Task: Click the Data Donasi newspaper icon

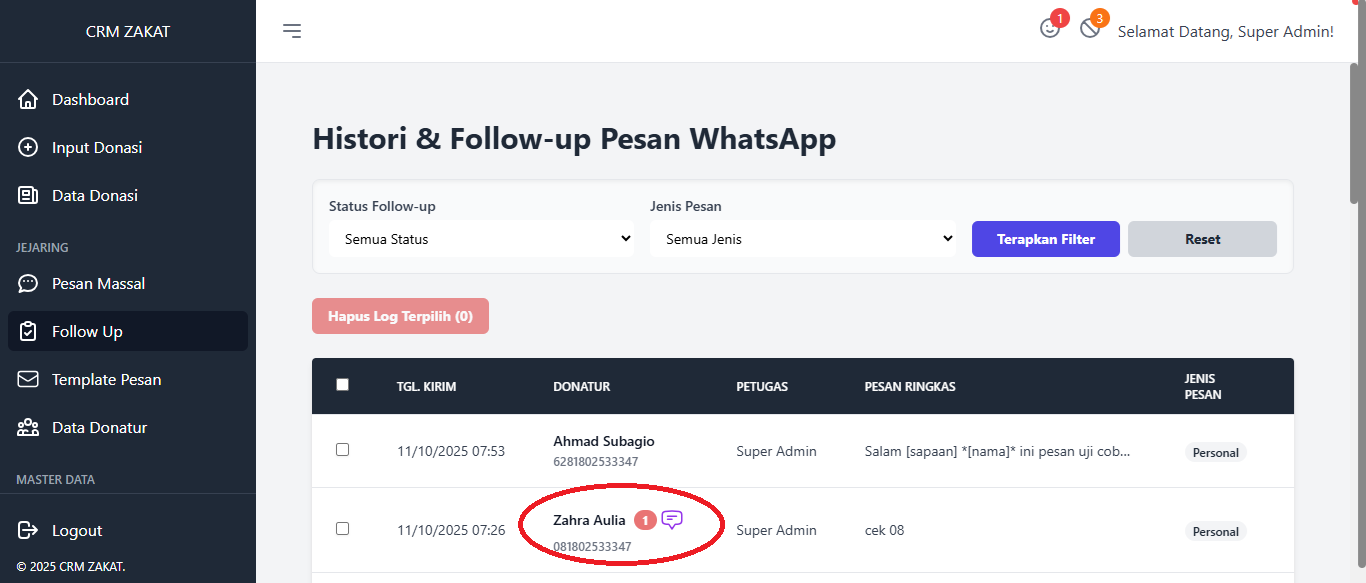Action: (29, 196)
